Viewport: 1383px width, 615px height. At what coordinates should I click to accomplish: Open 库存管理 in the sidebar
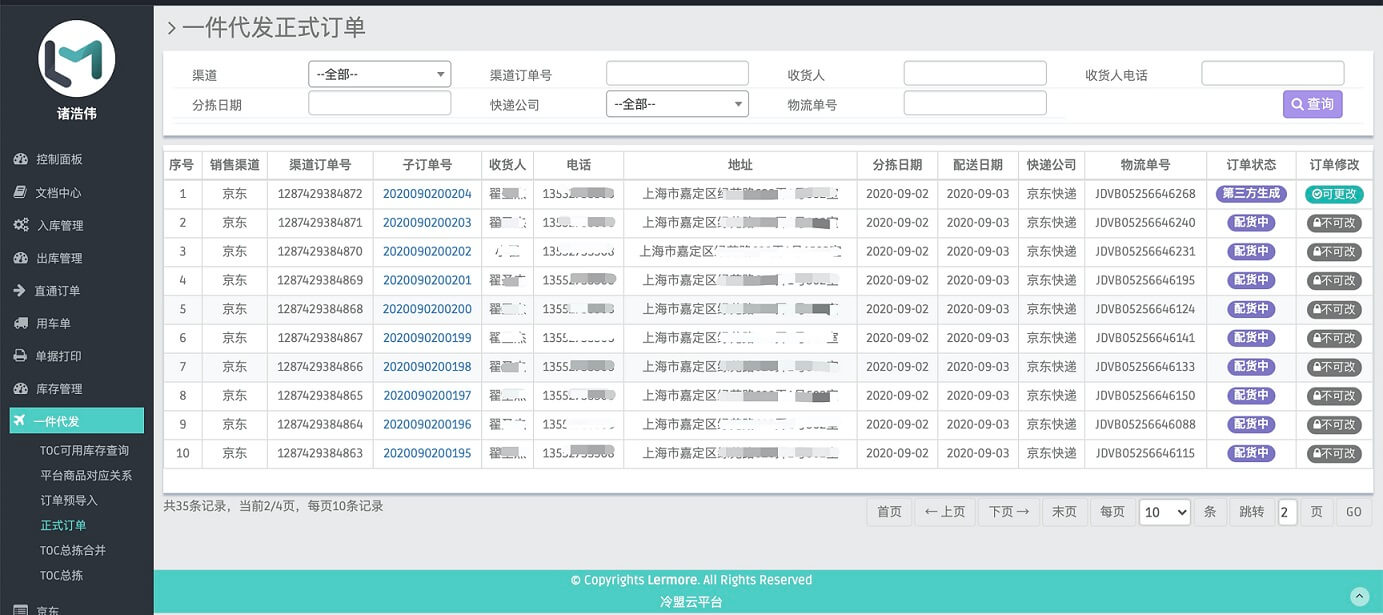[59, 388]
